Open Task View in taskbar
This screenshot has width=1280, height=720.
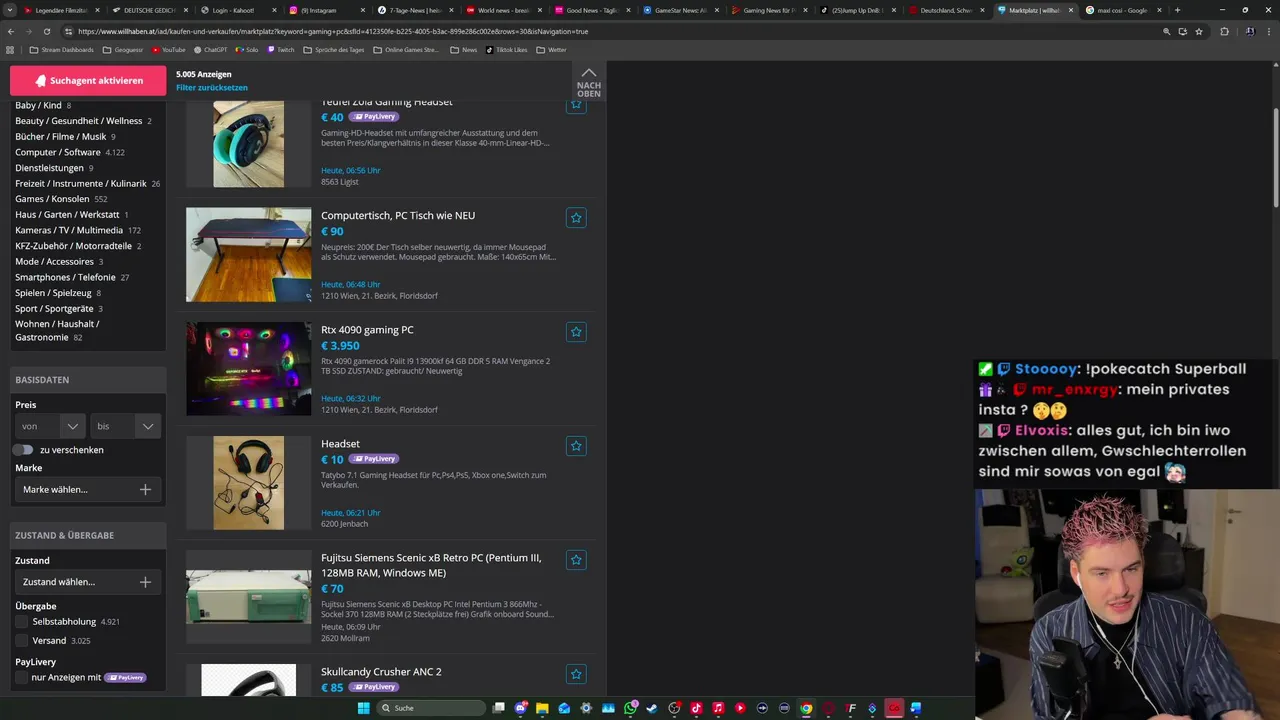point(499,708)
